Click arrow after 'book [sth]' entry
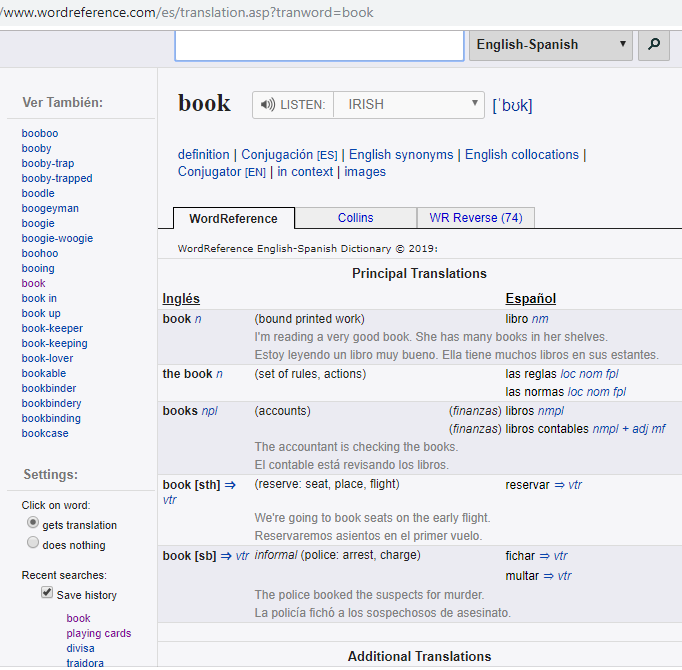 click(230, 485)
